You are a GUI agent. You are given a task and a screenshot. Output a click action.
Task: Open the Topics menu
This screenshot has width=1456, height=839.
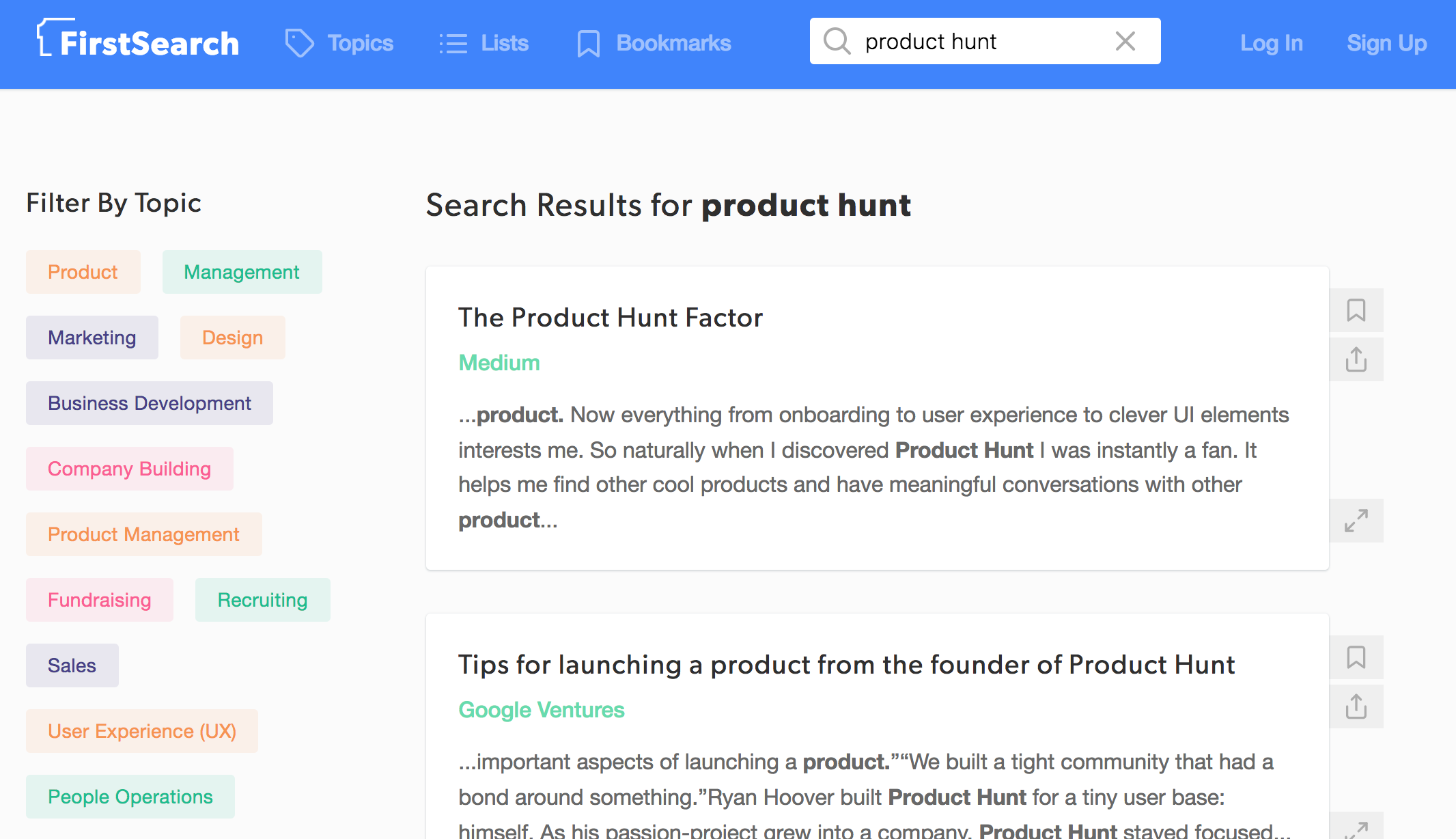click(x=339, y=43)
